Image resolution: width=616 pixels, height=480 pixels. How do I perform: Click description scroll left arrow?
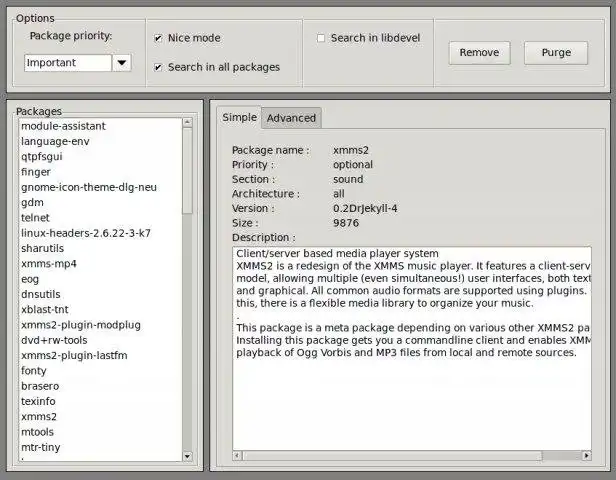pyautogui.click(x=237, y=456)
